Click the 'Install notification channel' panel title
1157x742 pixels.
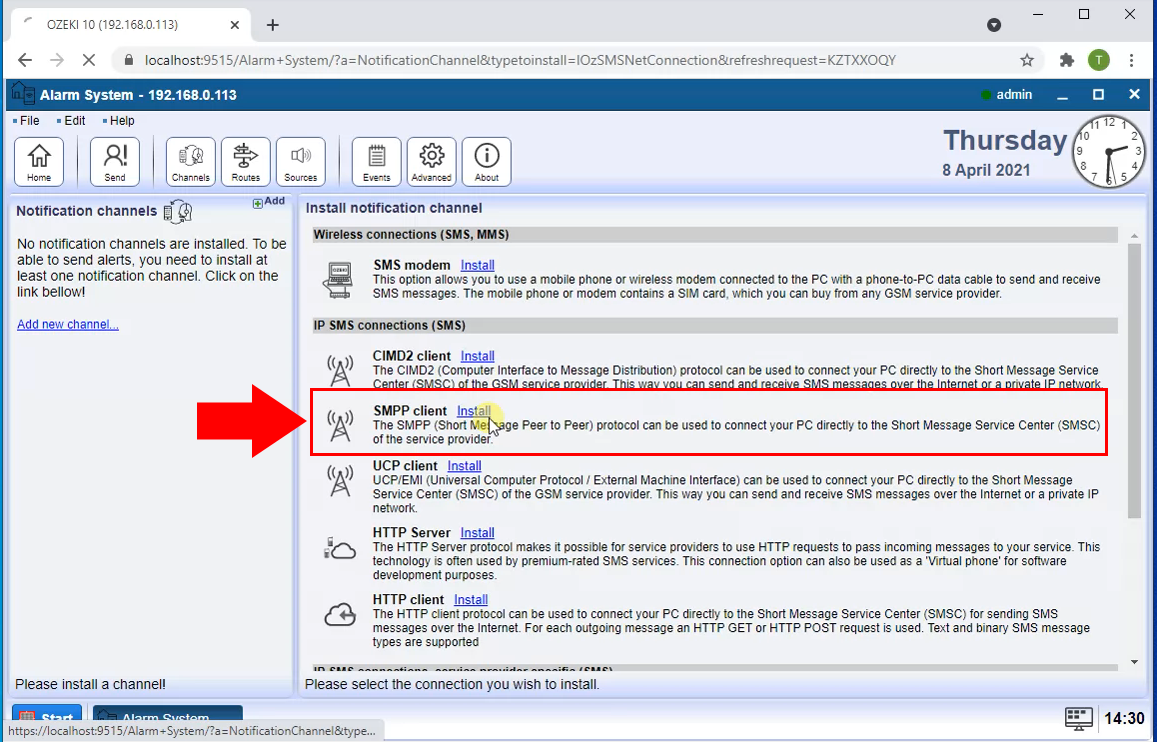(x=394, y=209)
